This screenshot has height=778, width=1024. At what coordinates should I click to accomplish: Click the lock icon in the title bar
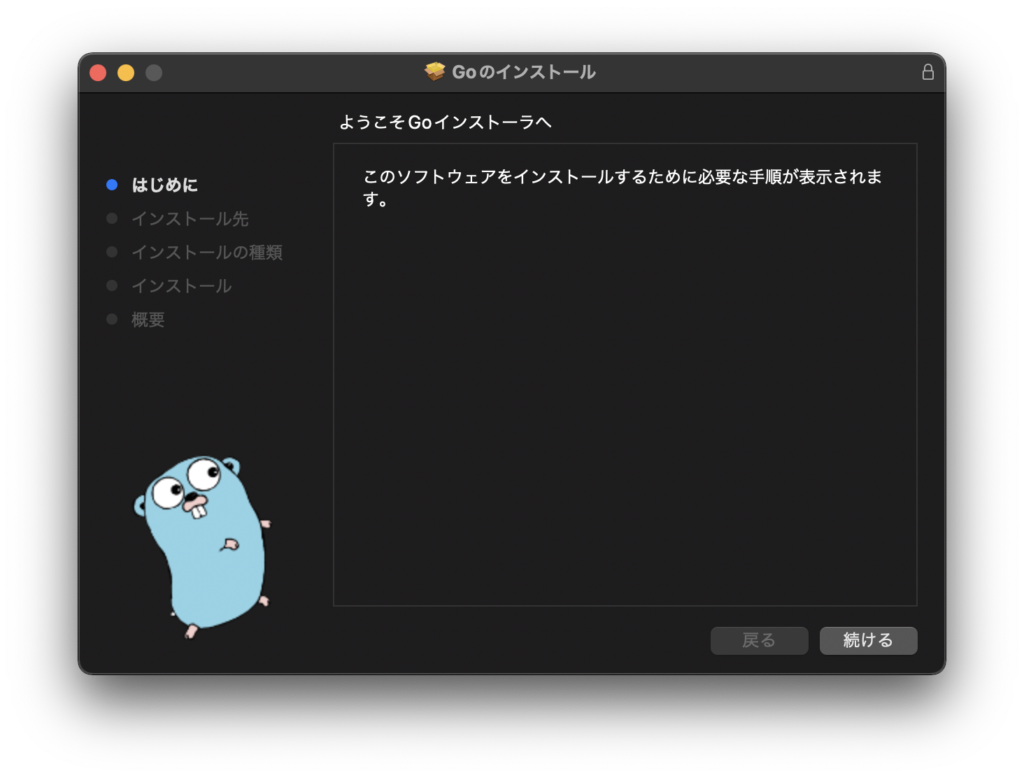[927, 72]
